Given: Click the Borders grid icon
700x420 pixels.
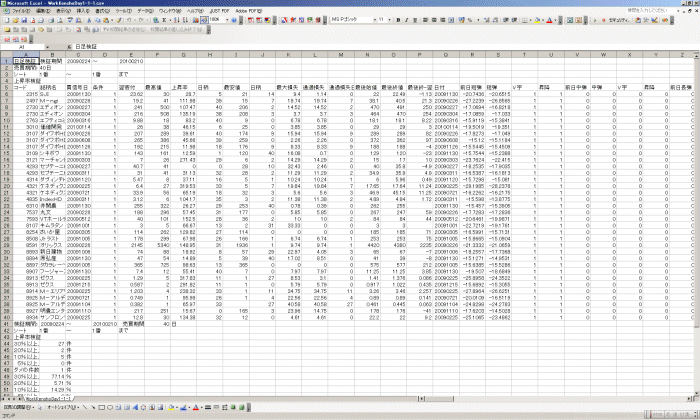Looking at the screenshot, I should pyautogui.click(x=525, y=20).
